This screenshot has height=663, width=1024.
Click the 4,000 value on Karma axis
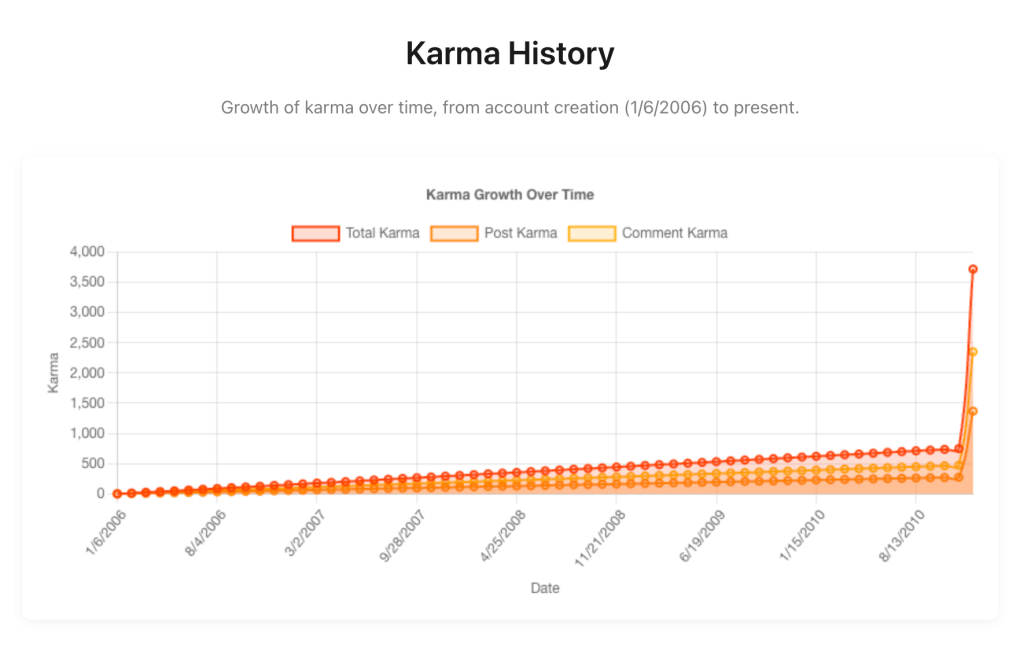(x=88, y=252)
